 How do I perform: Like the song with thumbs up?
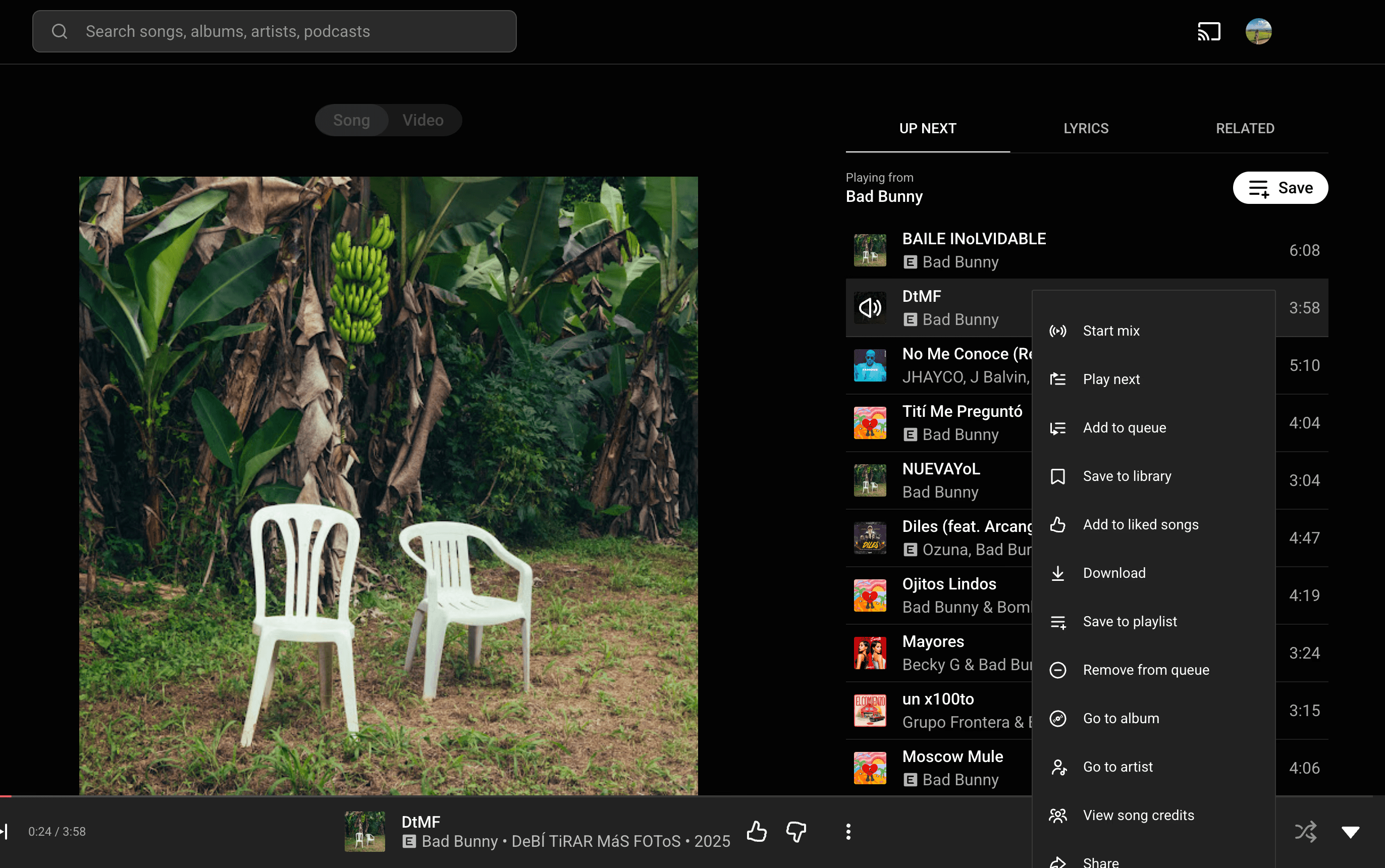click(757, 831)
